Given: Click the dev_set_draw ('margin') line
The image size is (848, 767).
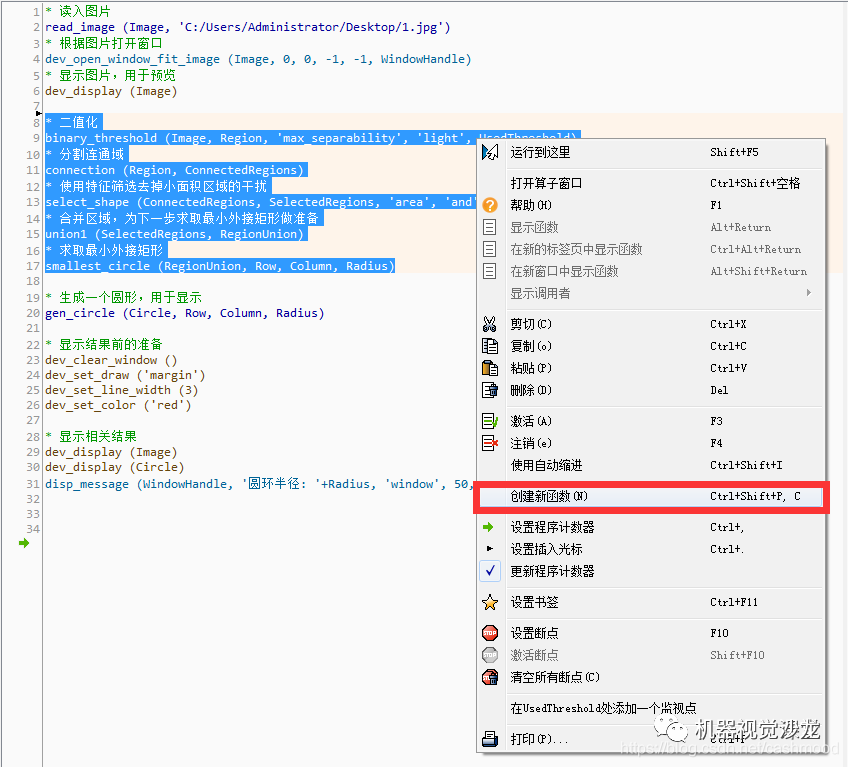Looking at the screenshot, I should click(125, 375).
